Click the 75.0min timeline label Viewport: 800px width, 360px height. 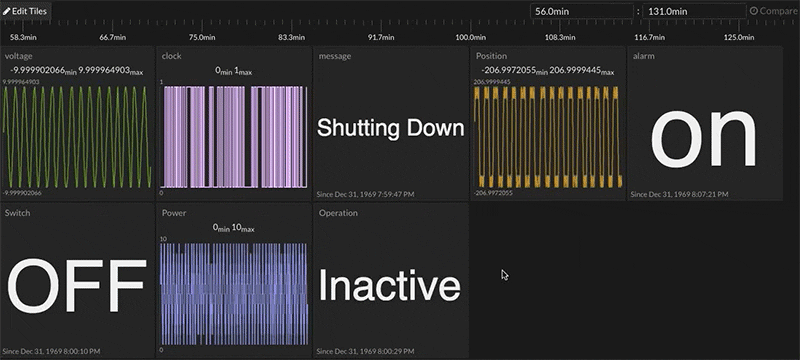point(202,37)
